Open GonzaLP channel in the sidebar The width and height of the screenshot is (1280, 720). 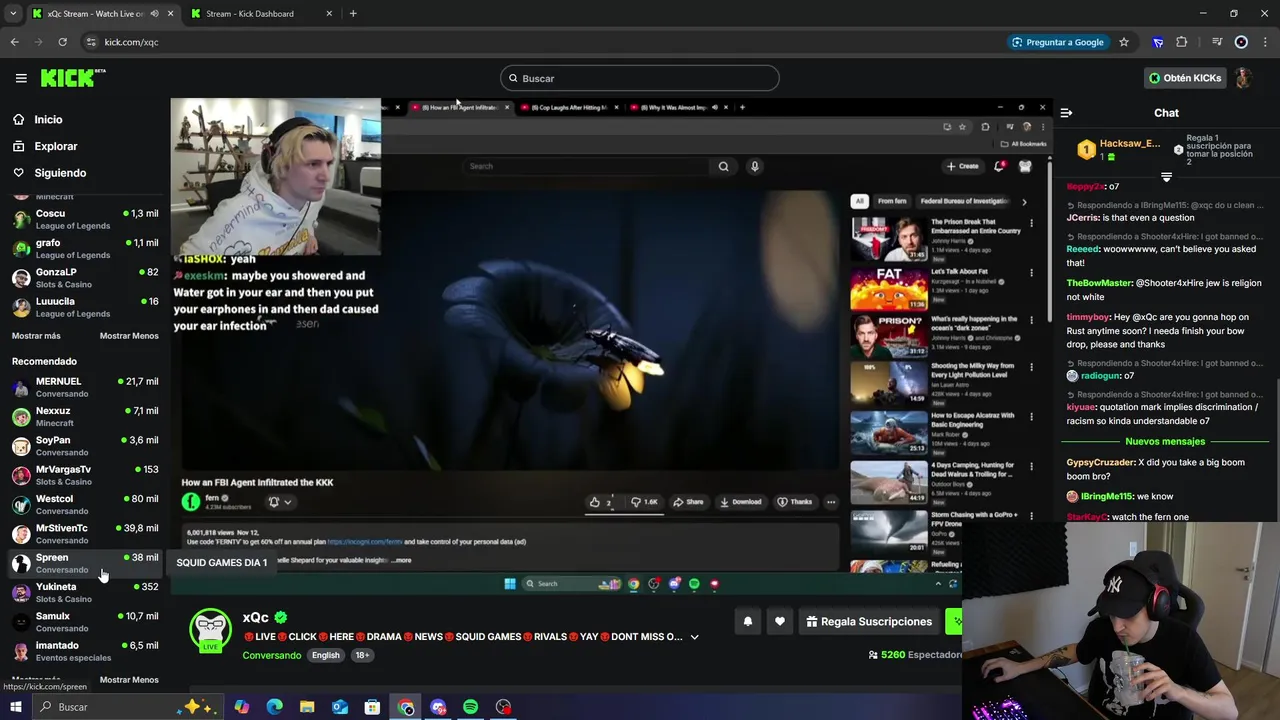(x=84, y=277)
